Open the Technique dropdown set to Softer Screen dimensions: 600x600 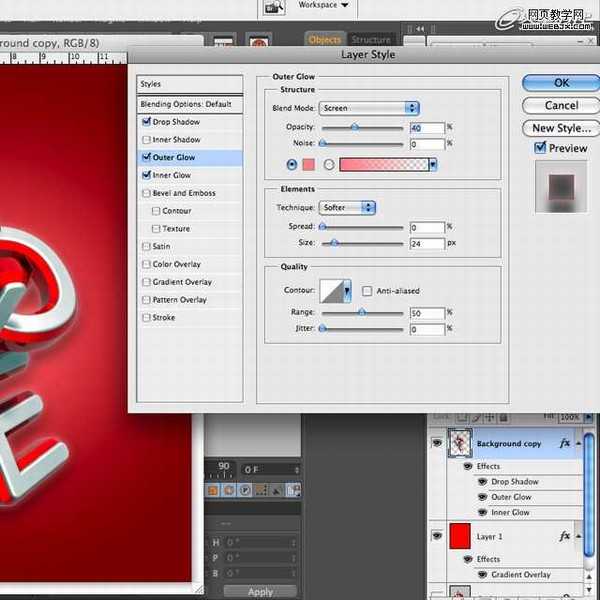click(347, 208)
